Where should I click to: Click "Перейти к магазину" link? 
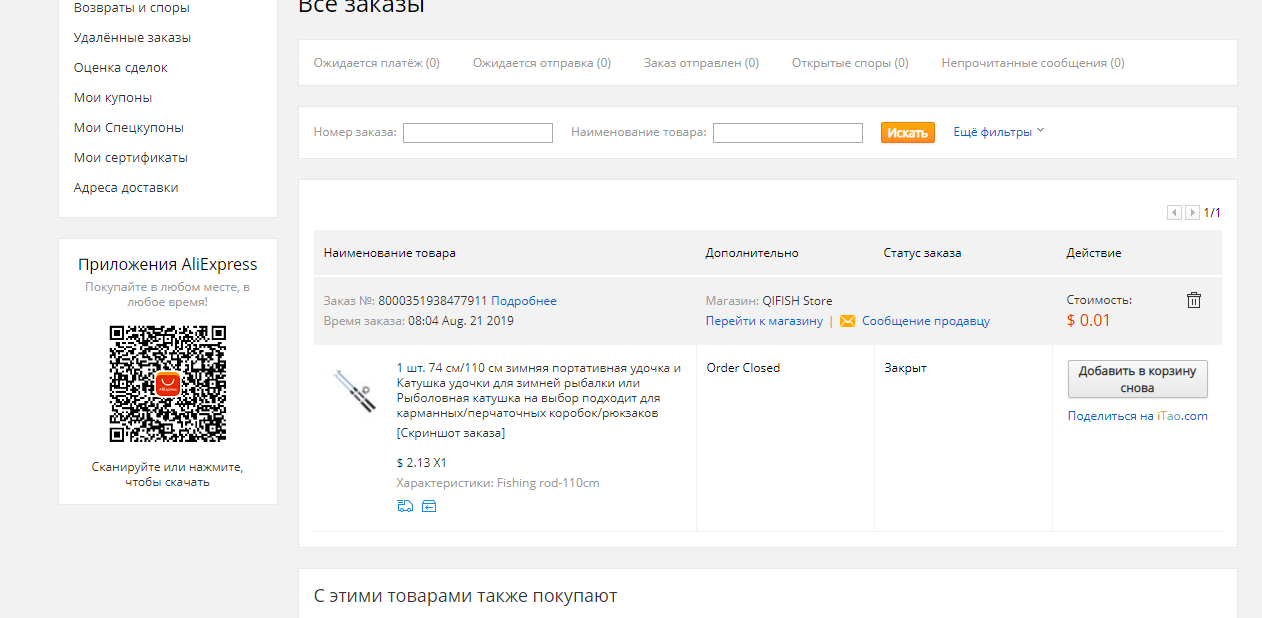pos(764,321)
